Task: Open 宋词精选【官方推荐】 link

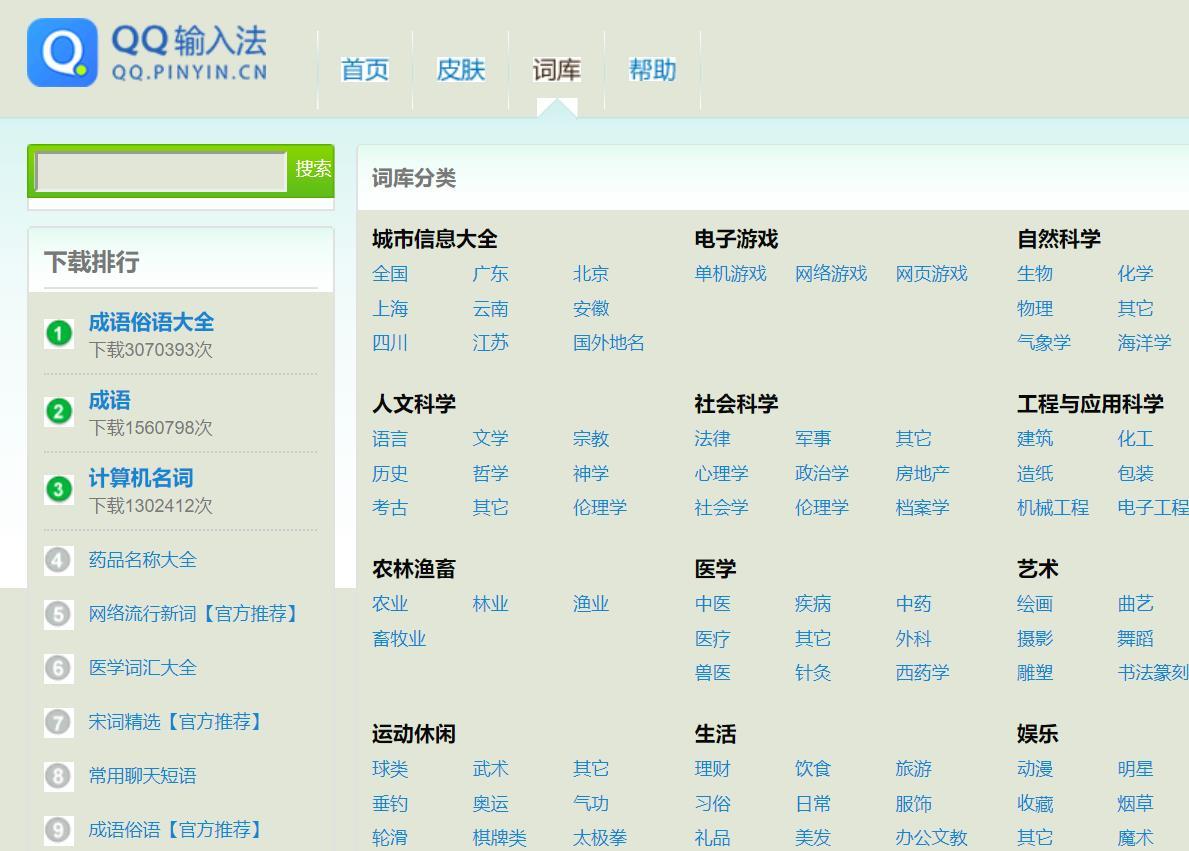Action: coord(177,721)
